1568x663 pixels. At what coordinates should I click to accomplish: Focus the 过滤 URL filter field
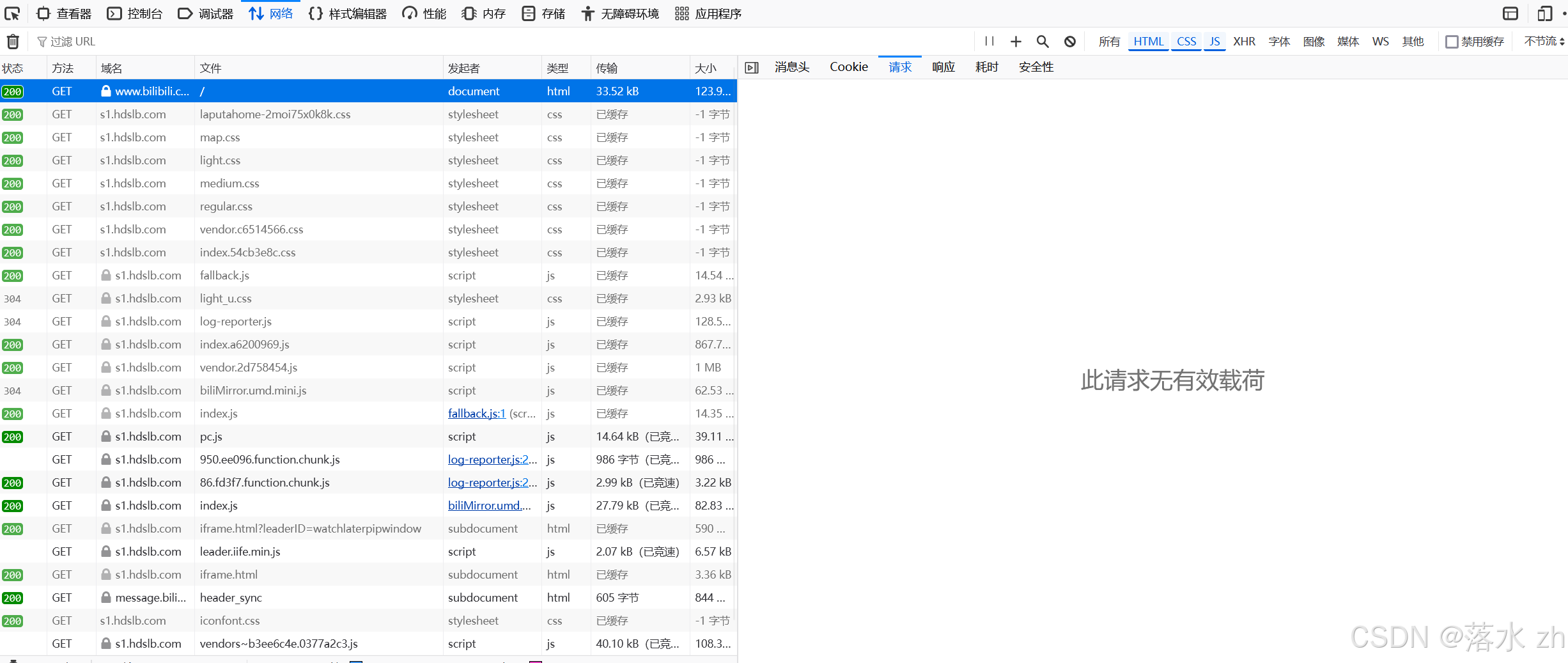tap(499, 42)
